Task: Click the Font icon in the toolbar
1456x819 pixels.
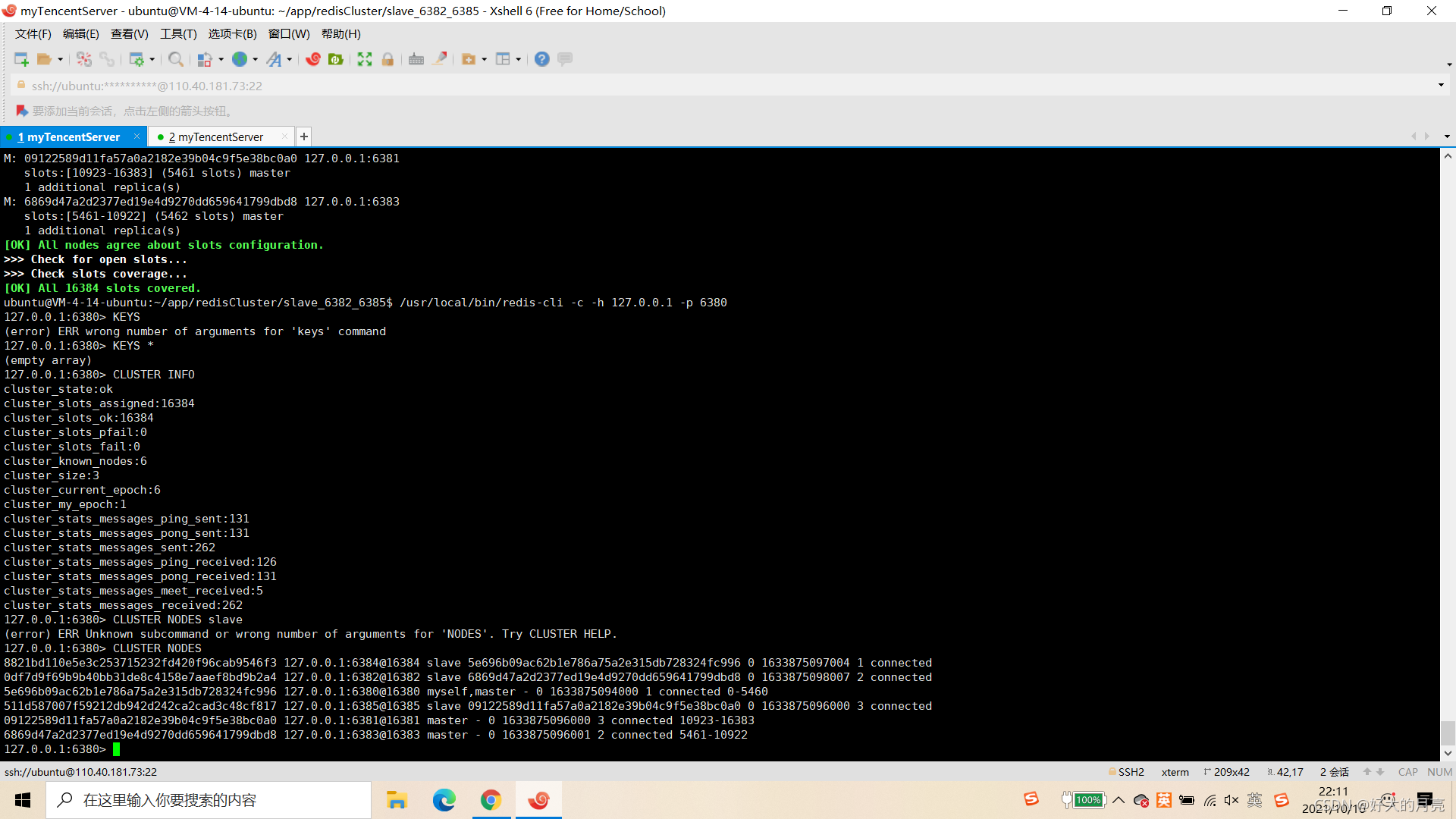Action: 274,59
